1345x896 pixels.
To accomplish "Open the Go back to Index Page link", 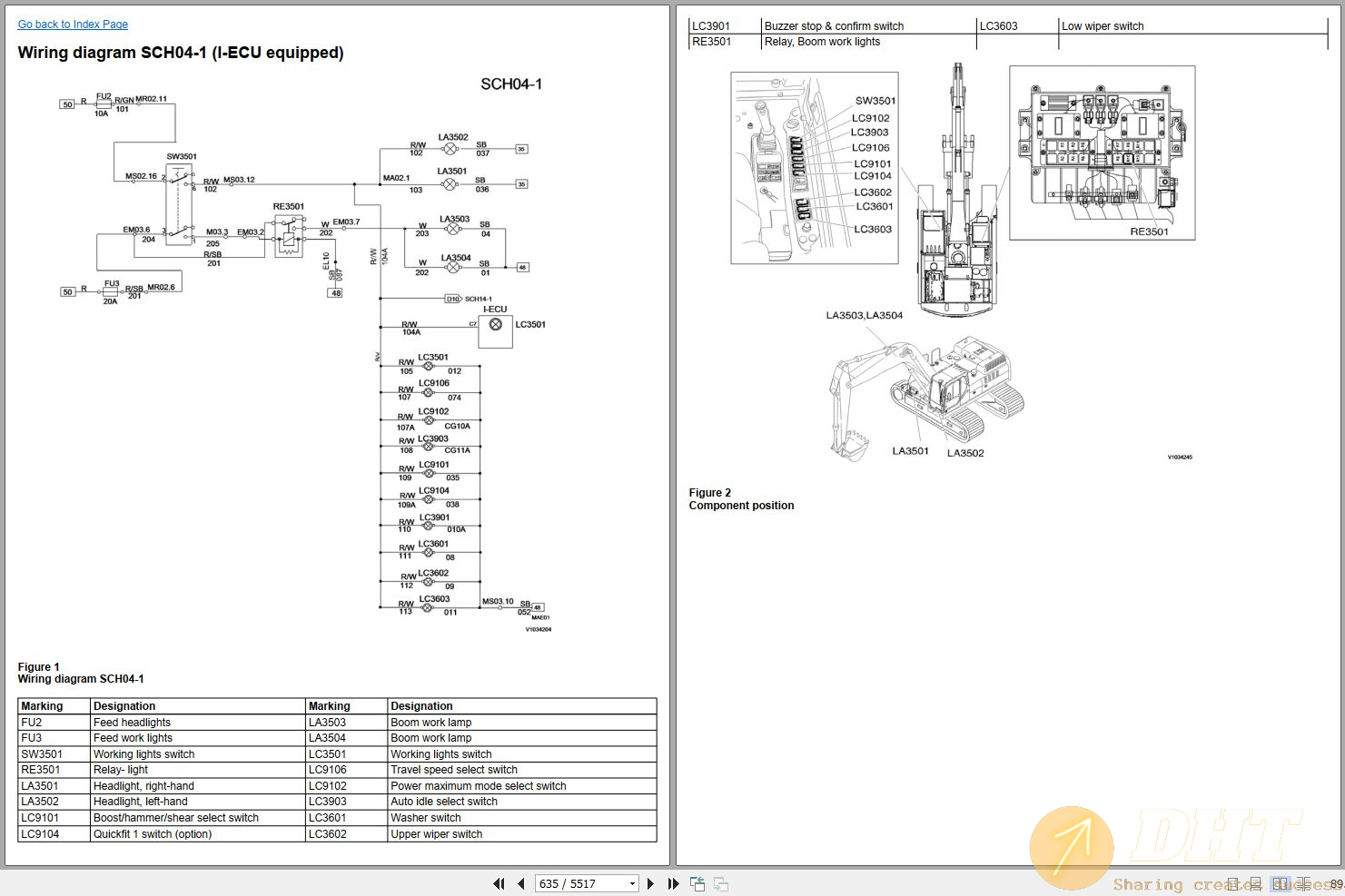I will 73,25.
